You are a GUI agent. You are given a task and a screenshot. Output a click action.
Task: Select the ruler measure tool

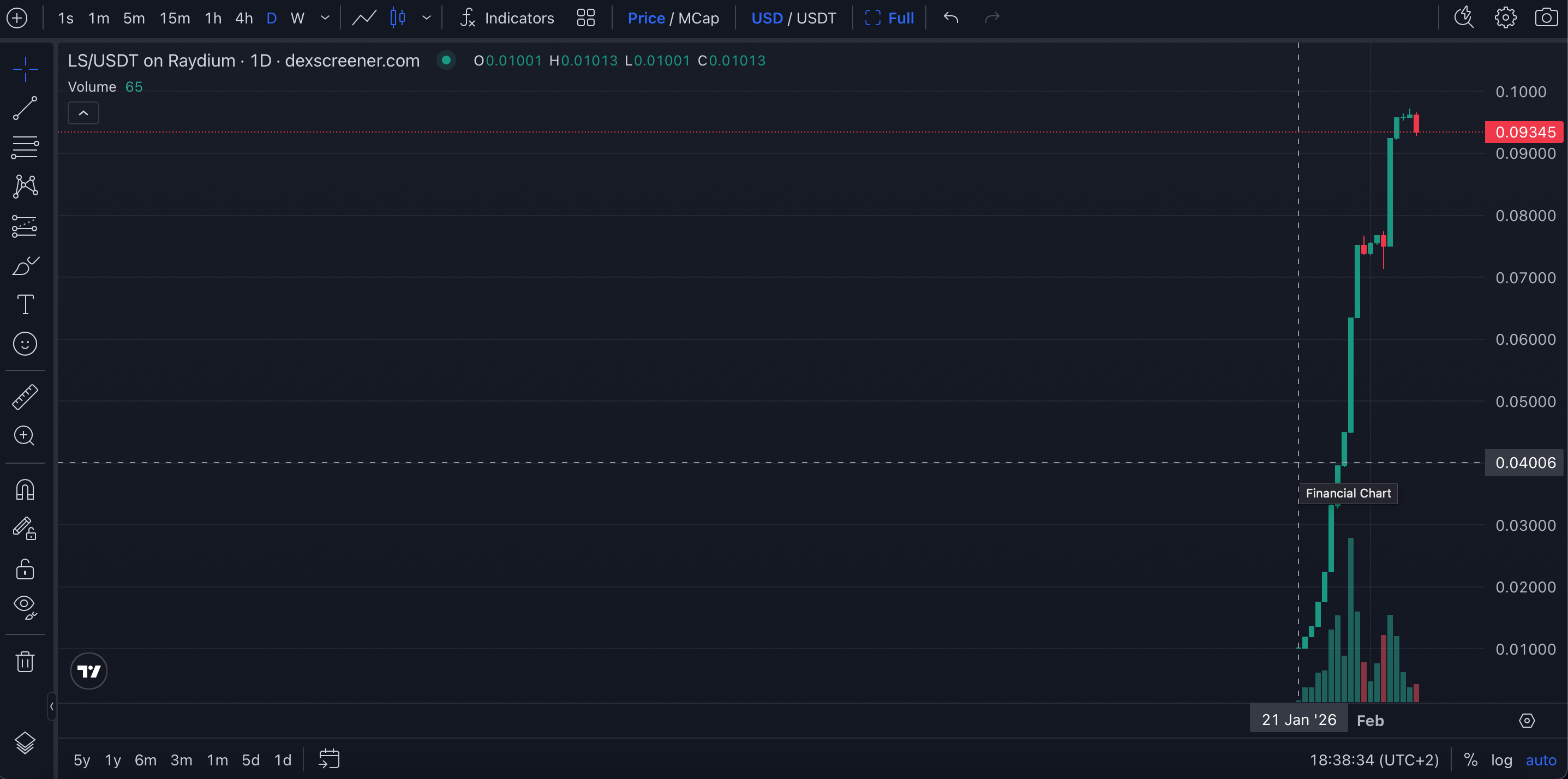click(x=25, y=397)
